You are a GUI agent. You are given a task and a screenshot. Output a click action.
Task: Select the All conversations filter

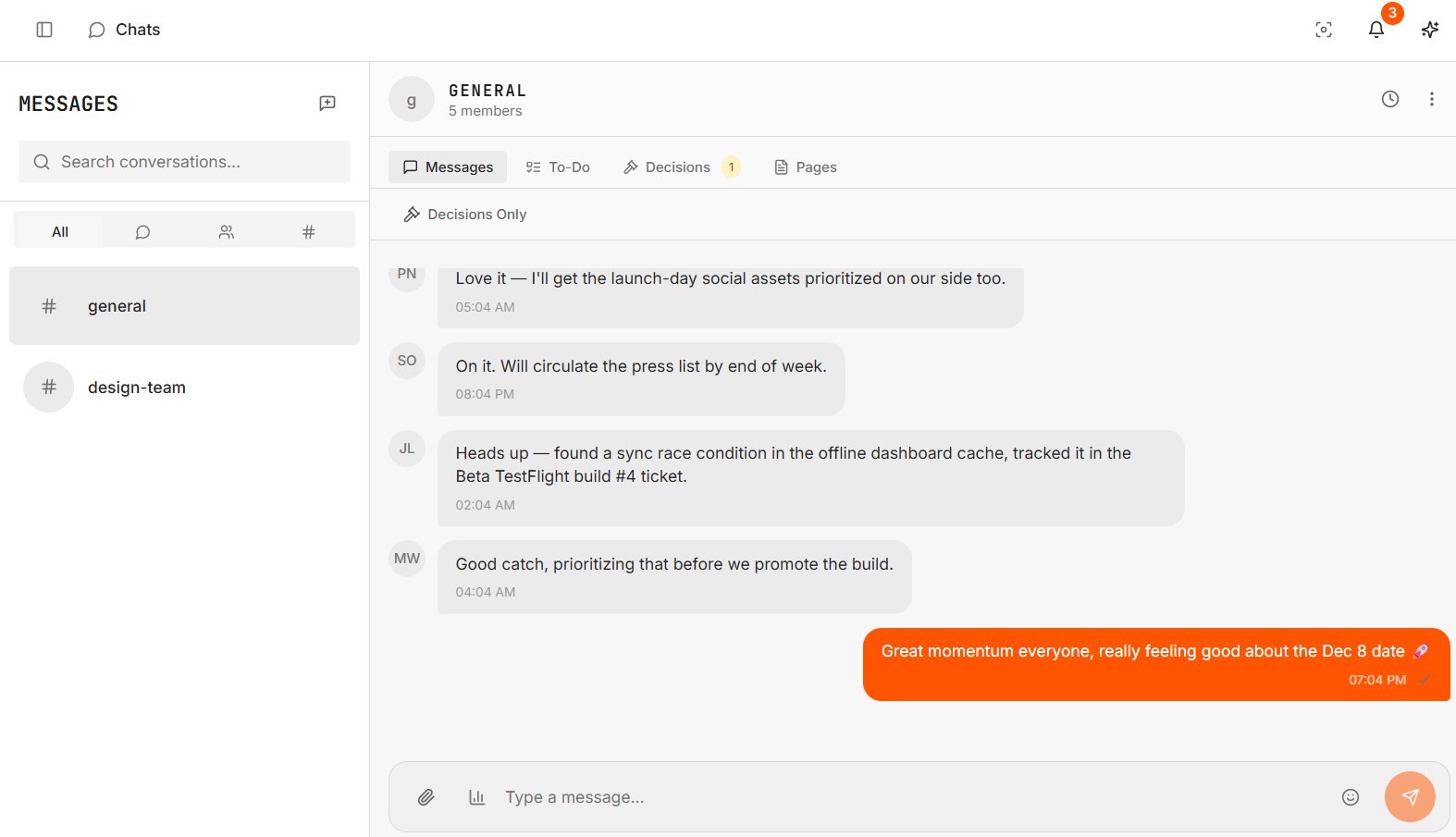[x=60, y=232]
